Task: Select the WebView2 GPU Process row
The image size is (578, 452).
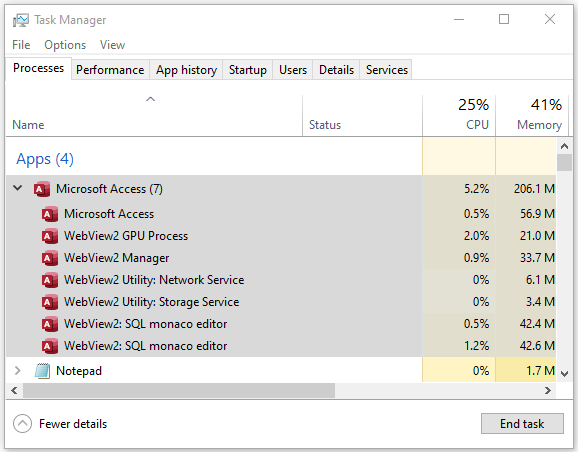Action: click(x=281, y=236)
